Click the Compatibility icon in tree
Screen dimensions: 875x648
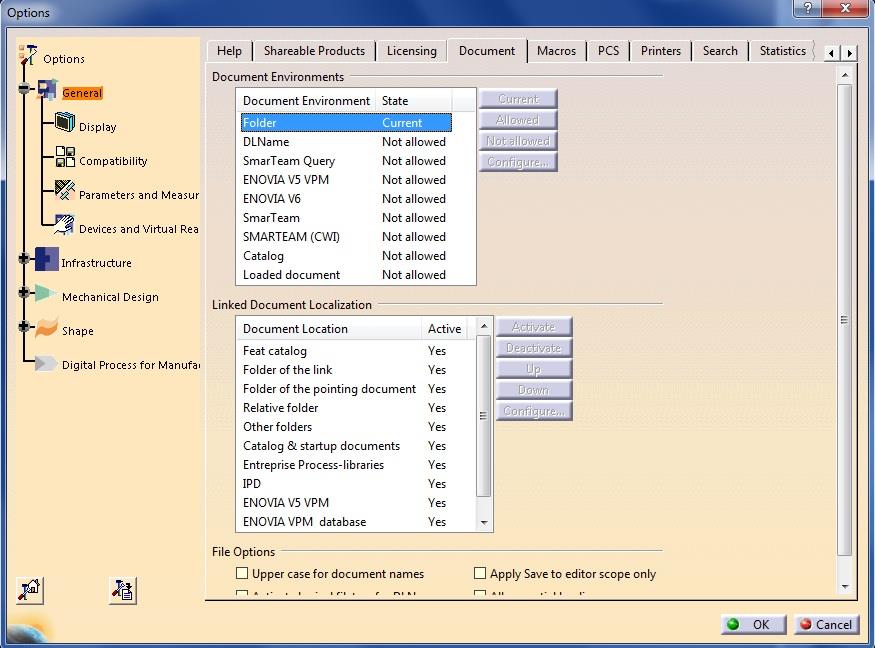[x=65, y=157]
